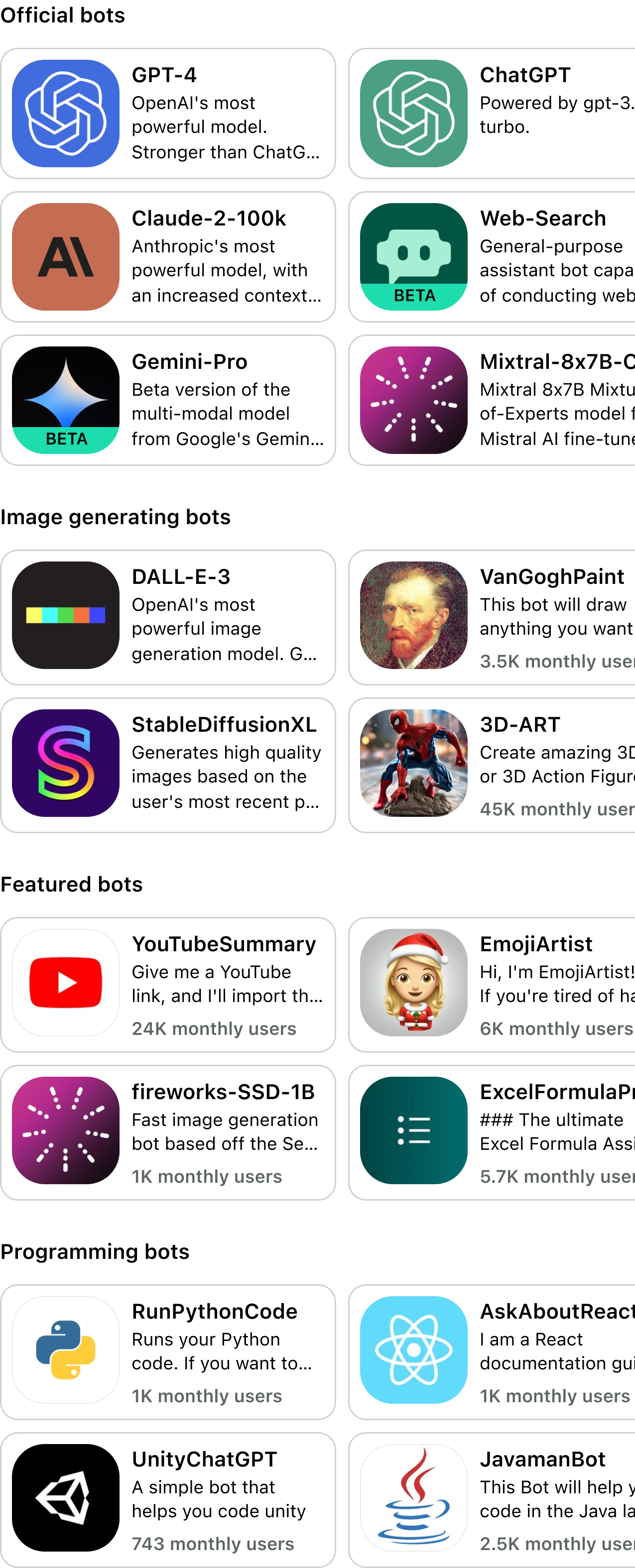This screenshot has height=1568, width=635.
Task: Click the YouTubeSummary 24K monthly users text
Action: 214,1028
